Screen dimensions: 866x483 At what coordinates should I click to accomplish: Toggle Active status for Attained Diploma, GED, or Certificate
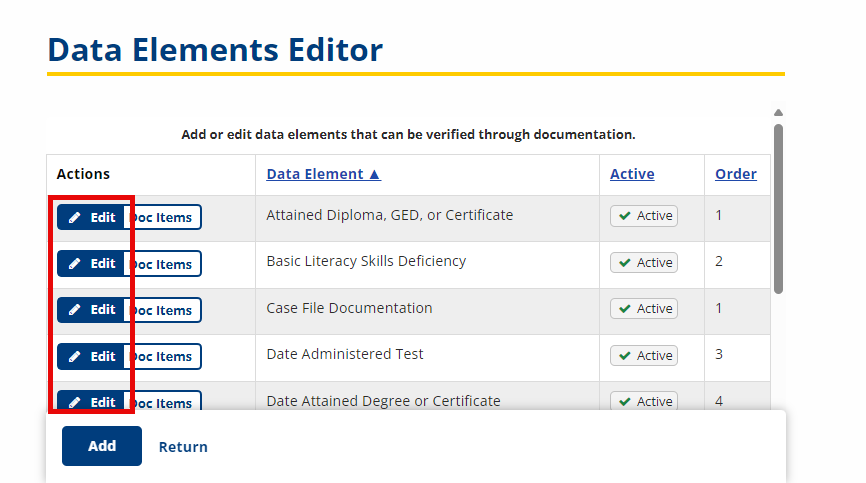coord(644,216)
